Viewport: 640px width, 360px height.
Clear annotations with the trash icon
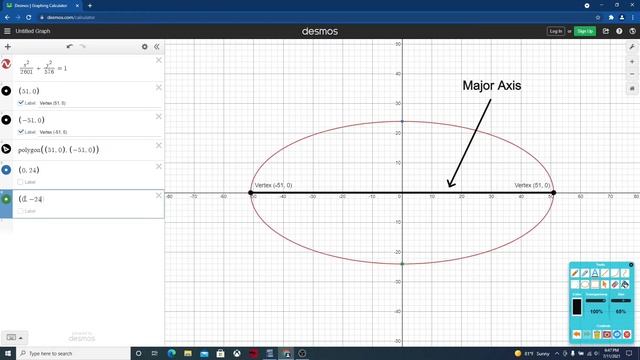click(597, 334)
